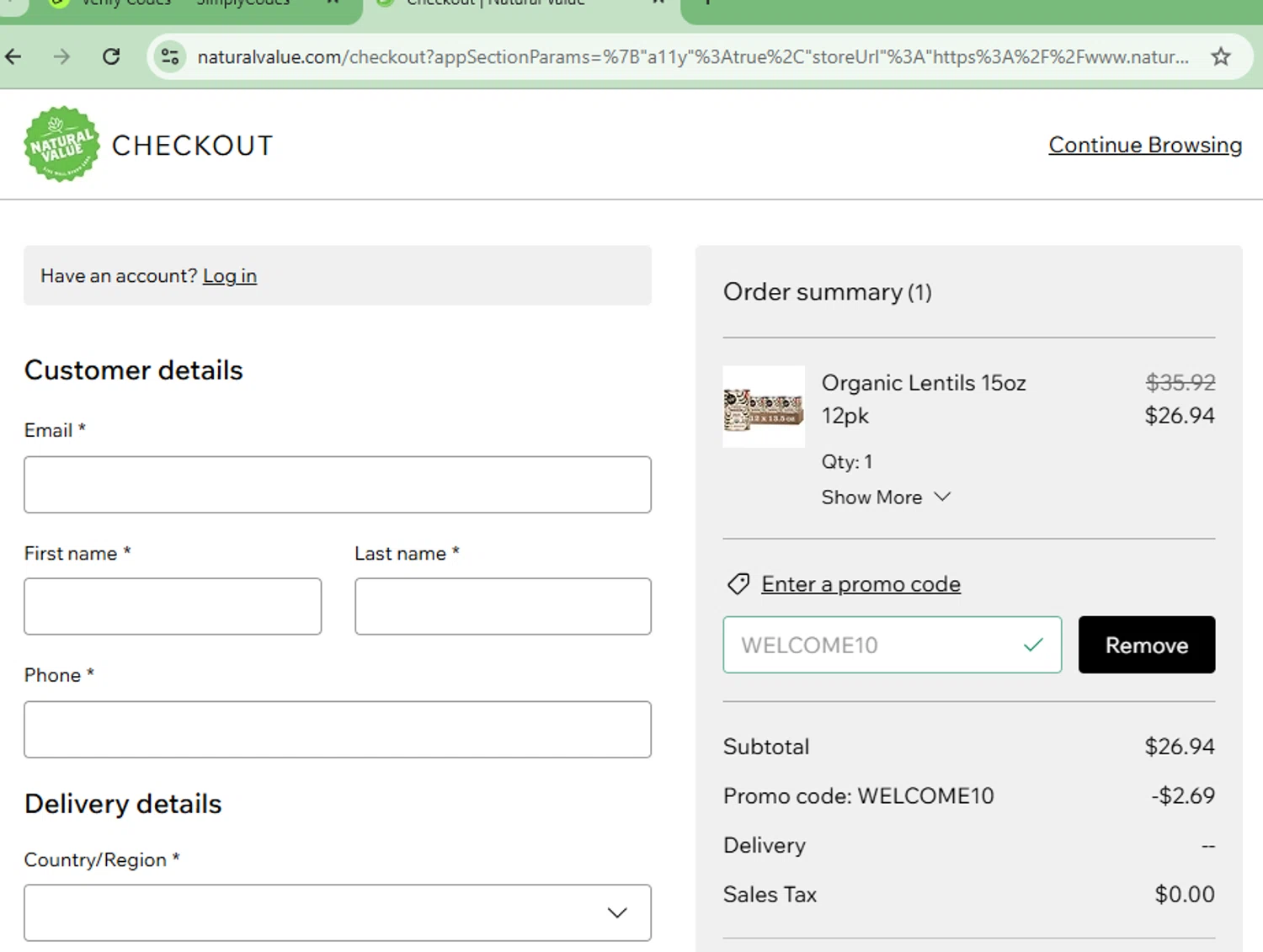The height and width of the screenshot is (952, 1263).
Task: Click the Order summary (1) heading
Action: pyautogui.click(x=827, y=292)
